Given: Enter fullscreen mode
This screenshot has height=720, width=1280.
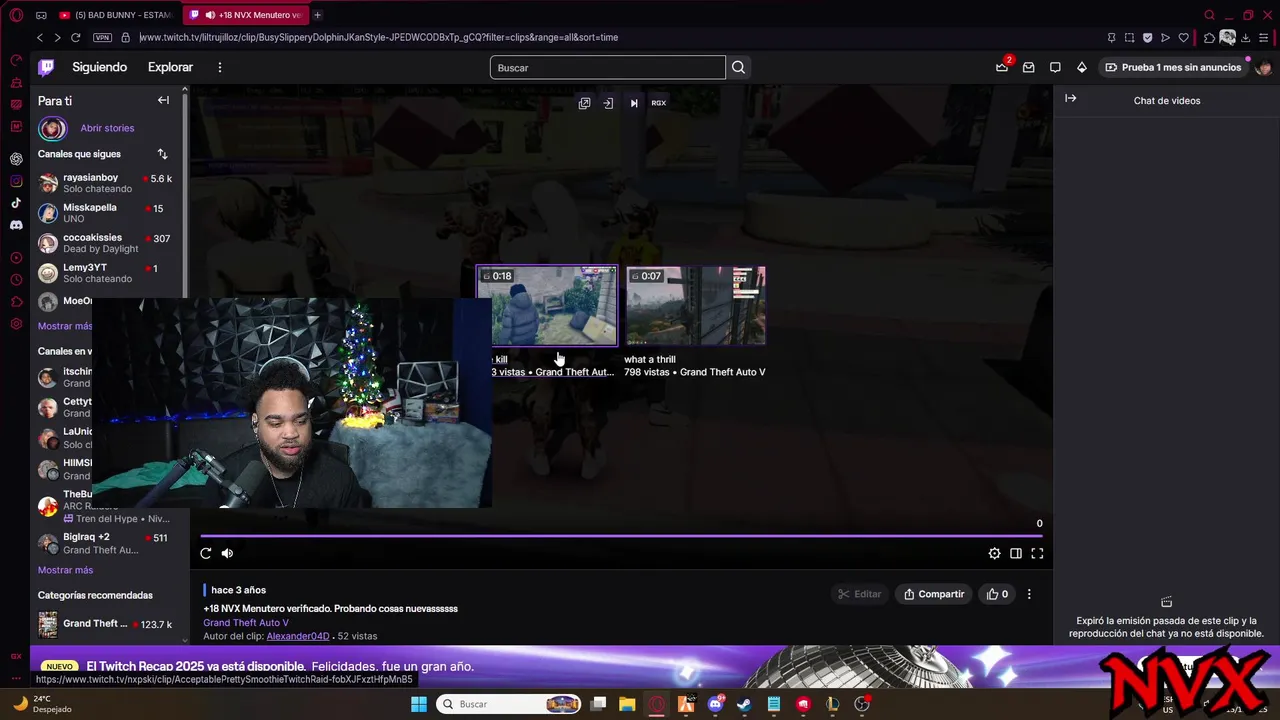Looking at the screenshot, I should tap(1037, 553).
